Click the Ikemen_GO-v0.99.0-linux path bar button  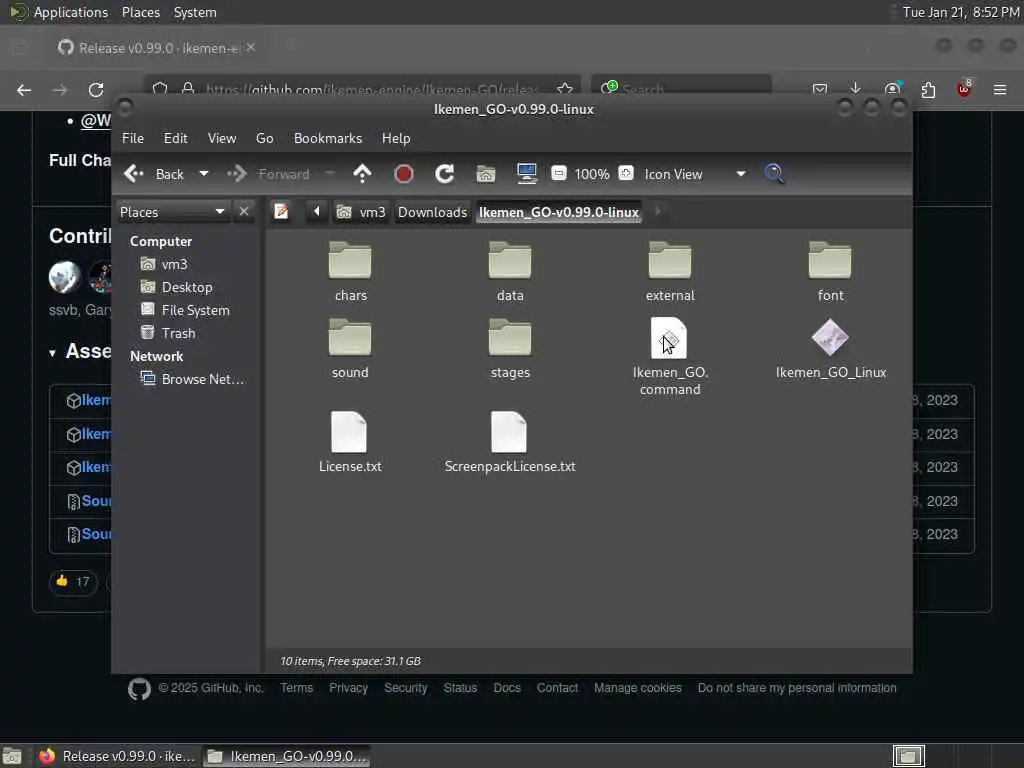pyautogui.click(x=558, y=212)
